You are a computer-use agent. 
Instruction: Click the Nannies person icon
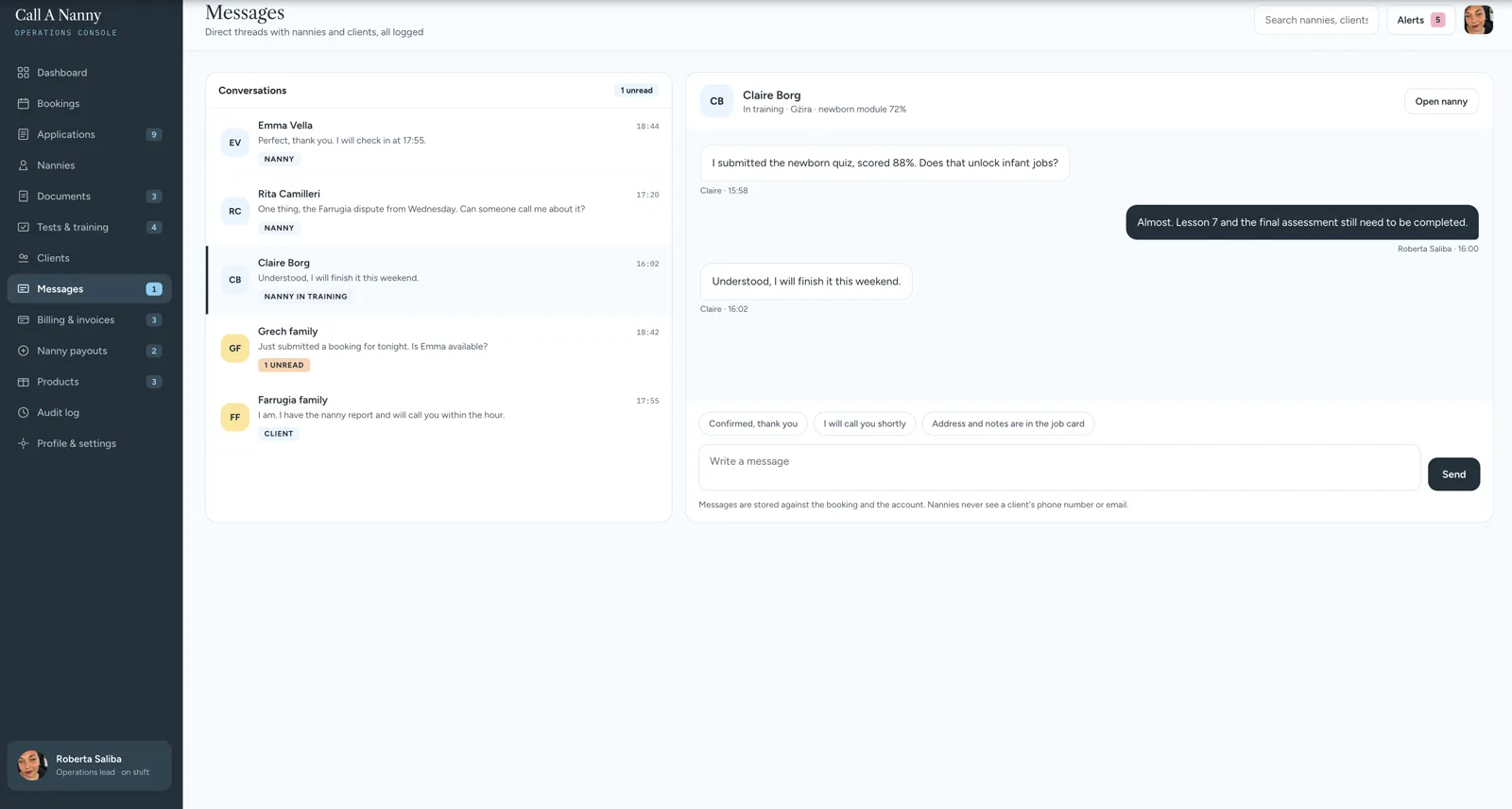pos(24,165)
